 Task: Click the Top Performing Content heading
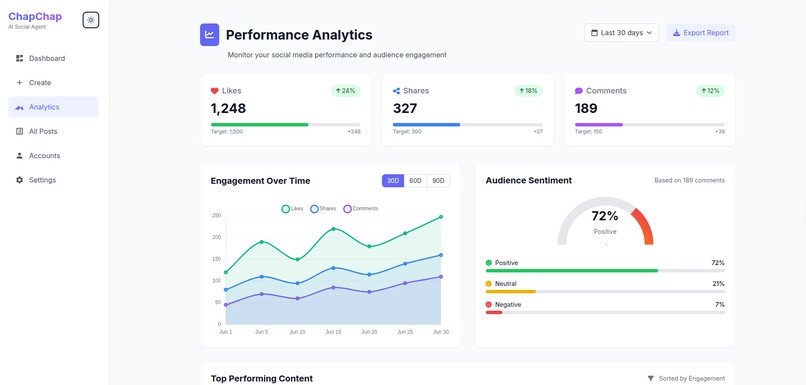click(x=262, y=378)
